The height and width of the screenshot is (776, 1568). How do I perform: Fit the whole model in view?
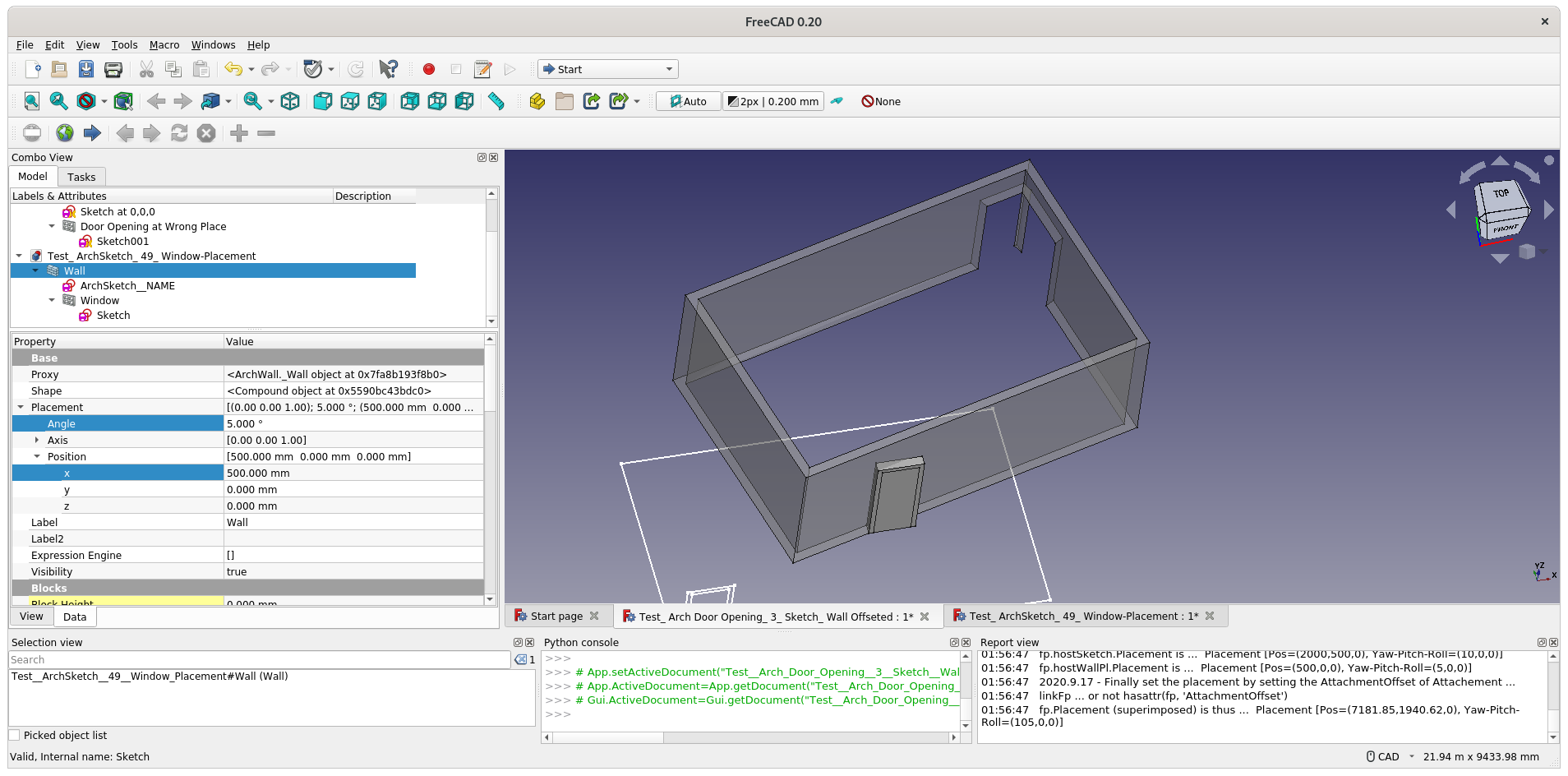(x=31, y=101)
